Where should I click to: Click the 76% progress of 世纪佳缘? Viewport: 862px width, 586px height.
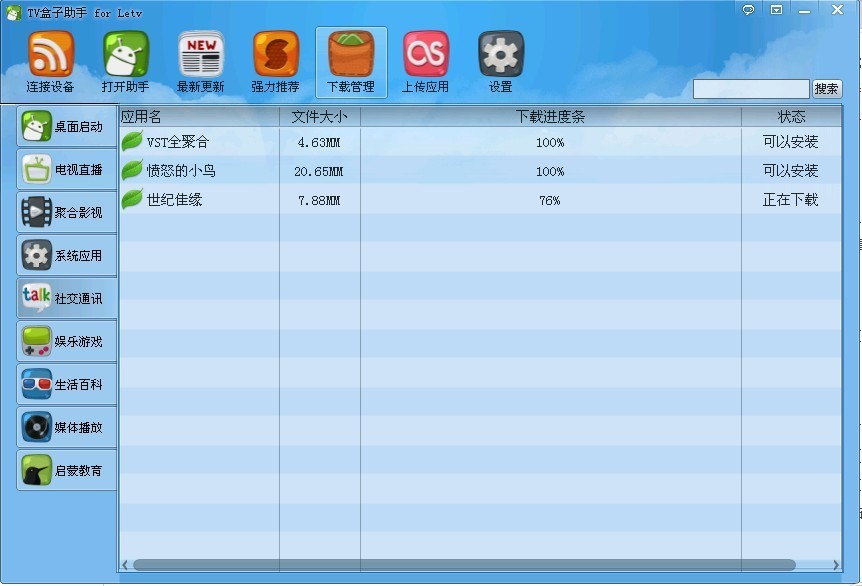coord(550,201)
